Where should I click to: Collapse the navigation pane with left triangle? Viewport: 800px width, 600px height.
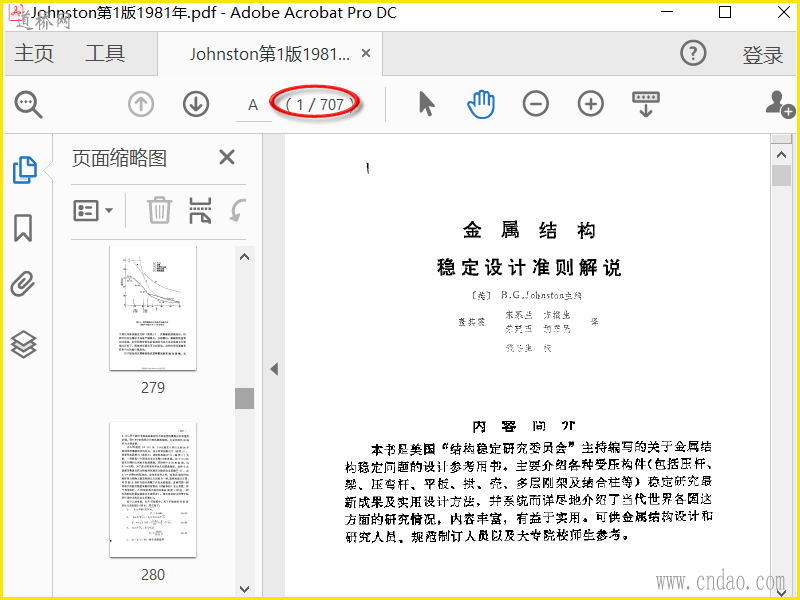click(x=274, y=369)
